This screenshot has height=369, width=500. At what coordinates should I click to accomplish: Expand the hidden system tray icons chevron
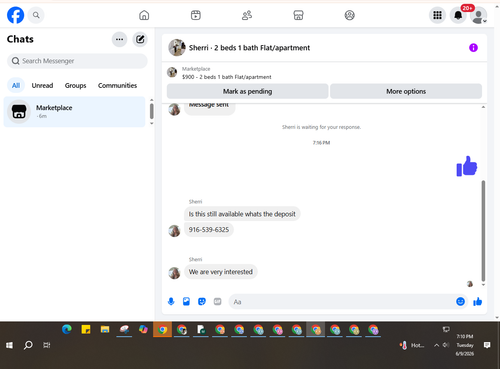tap(436, 345)
